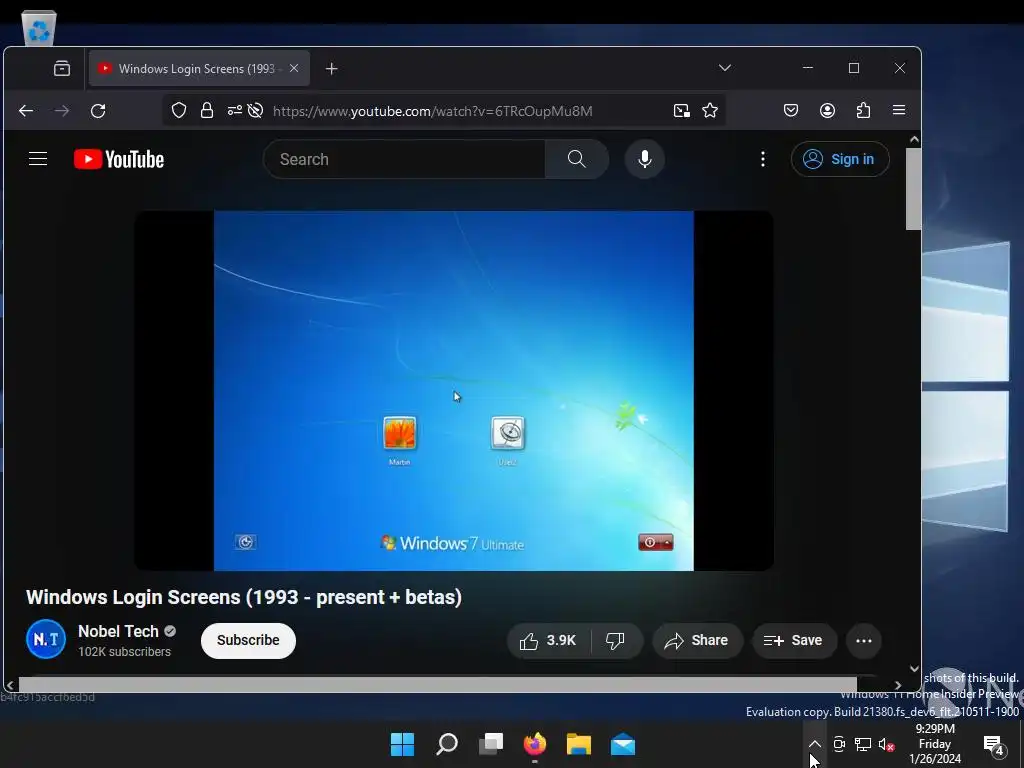
Task: Open the Windows Start menu
Action: (x=402, y=744)
